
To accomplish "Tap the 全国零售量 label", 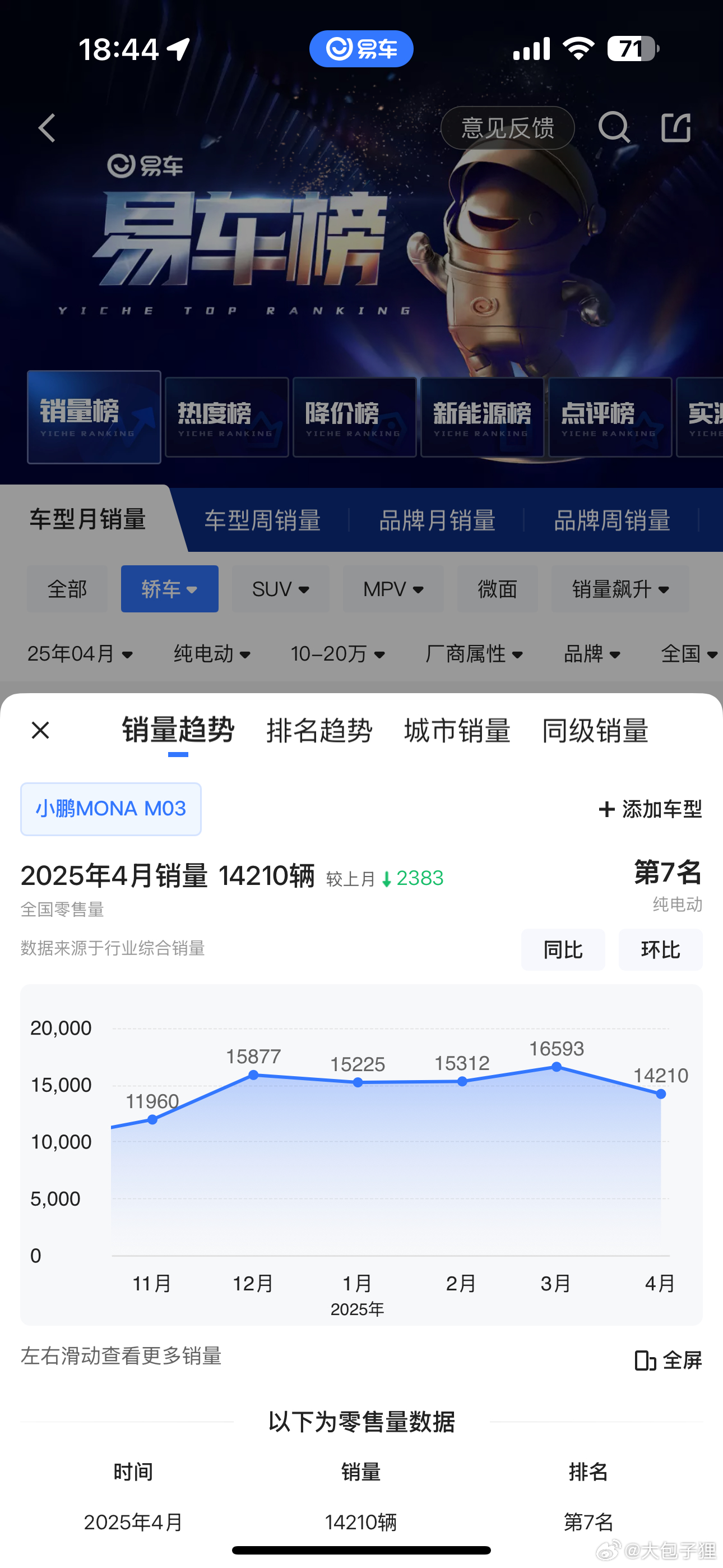I will 62,910.
